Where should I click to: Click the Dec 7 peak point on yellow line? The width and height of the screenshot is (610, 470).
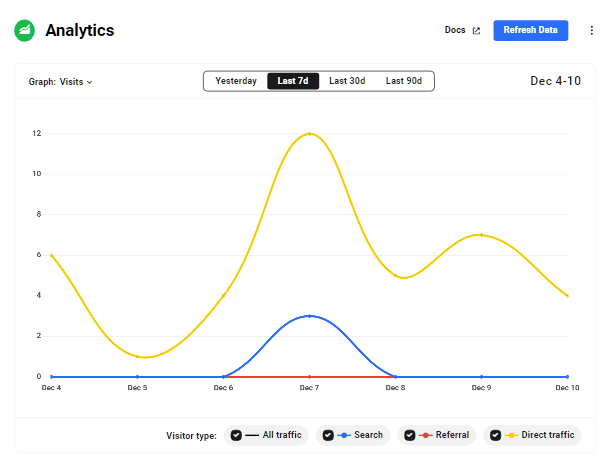(310, 133)
